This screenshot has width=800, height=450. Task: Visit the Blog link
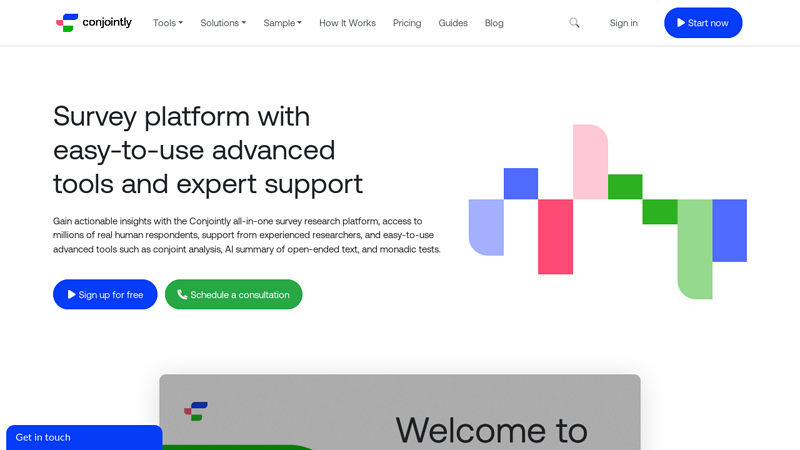coord(494,23)
